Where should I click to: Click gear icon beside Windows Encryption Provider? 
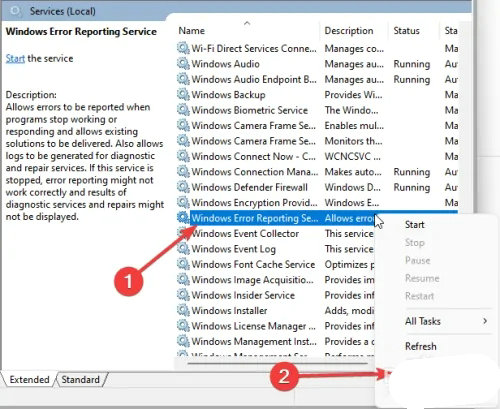[183, 202]
